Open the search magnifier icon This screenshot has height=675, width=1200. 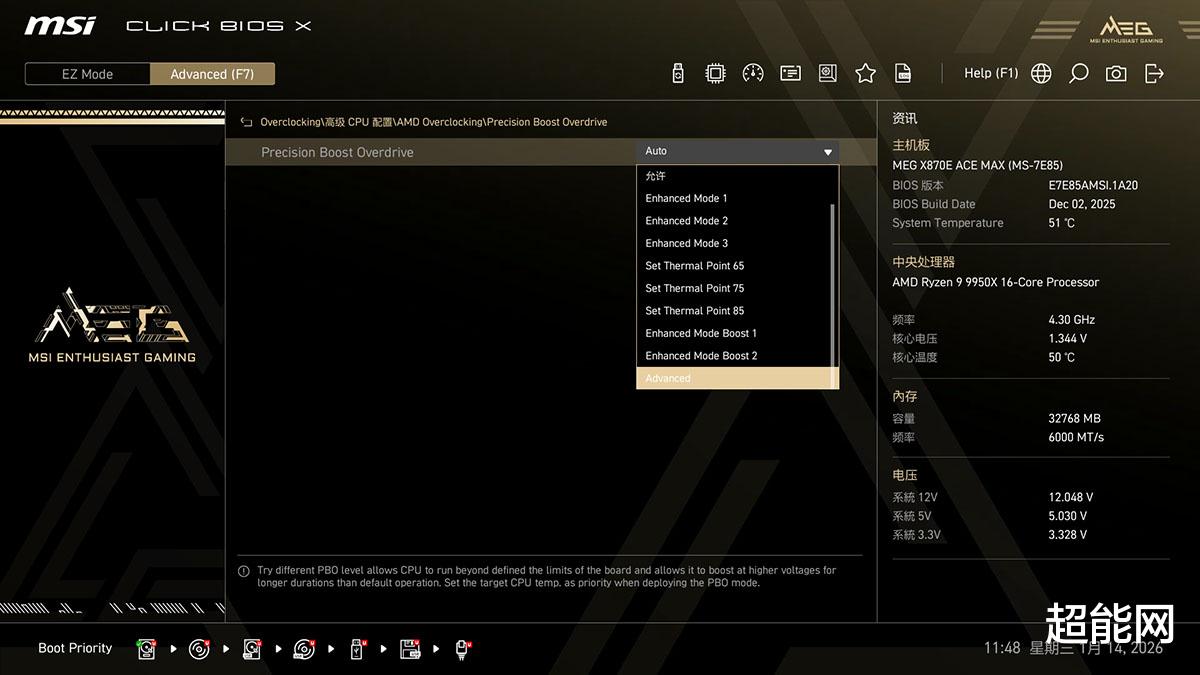pos(1078,73)
